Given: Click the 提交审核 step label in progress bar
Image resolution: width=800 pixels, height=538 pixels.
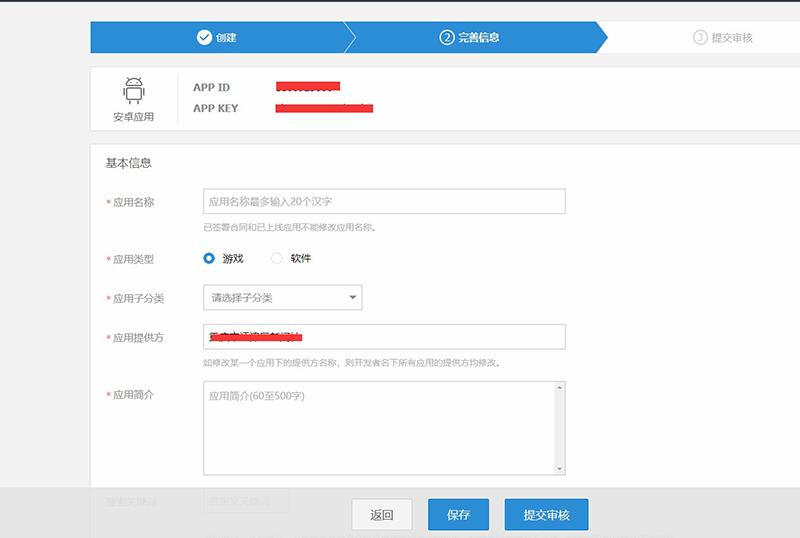Looking at the screenshot, I should [732, 38].
